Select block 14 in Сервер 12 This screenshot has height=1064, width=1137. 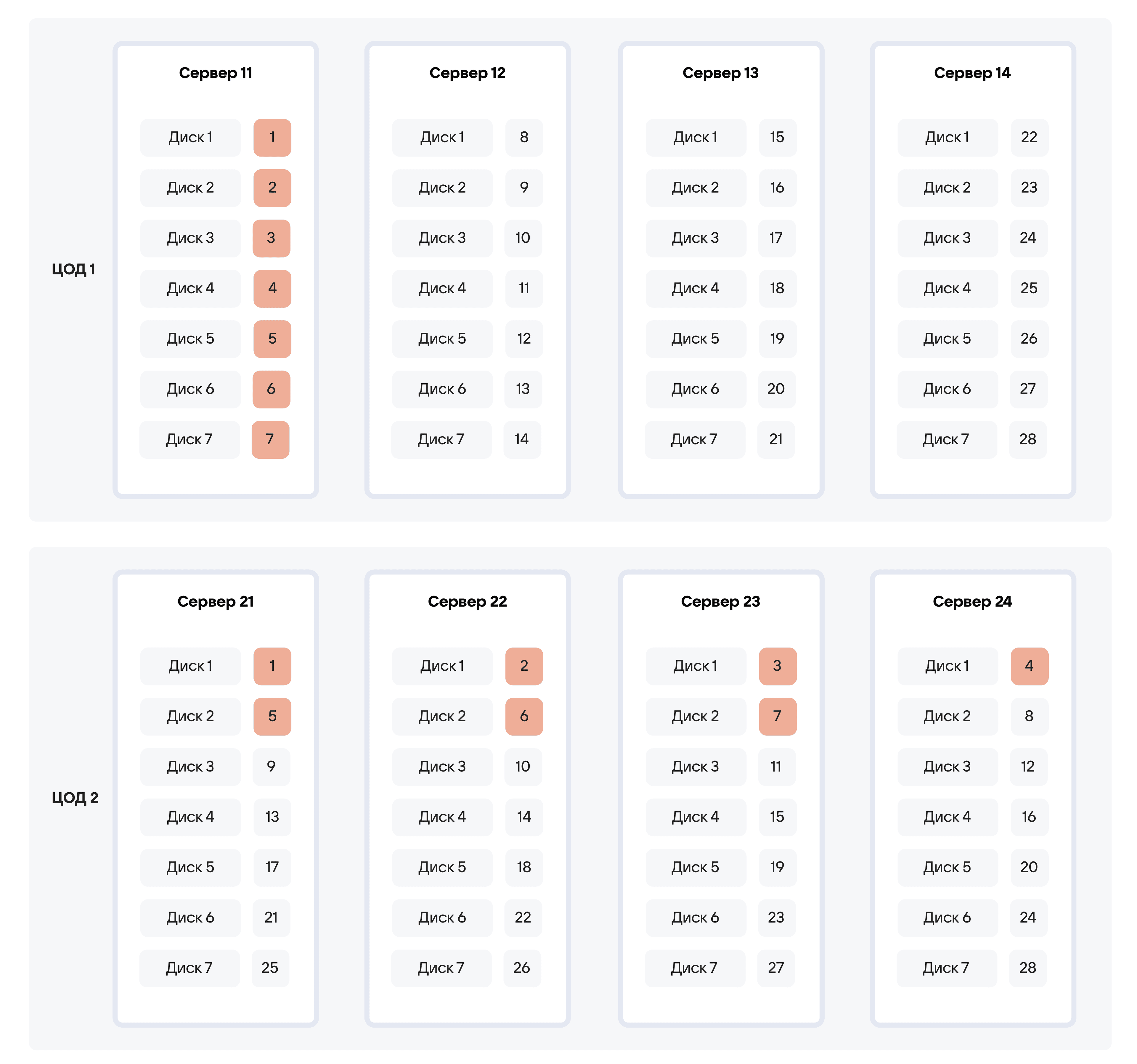point(522,440)
